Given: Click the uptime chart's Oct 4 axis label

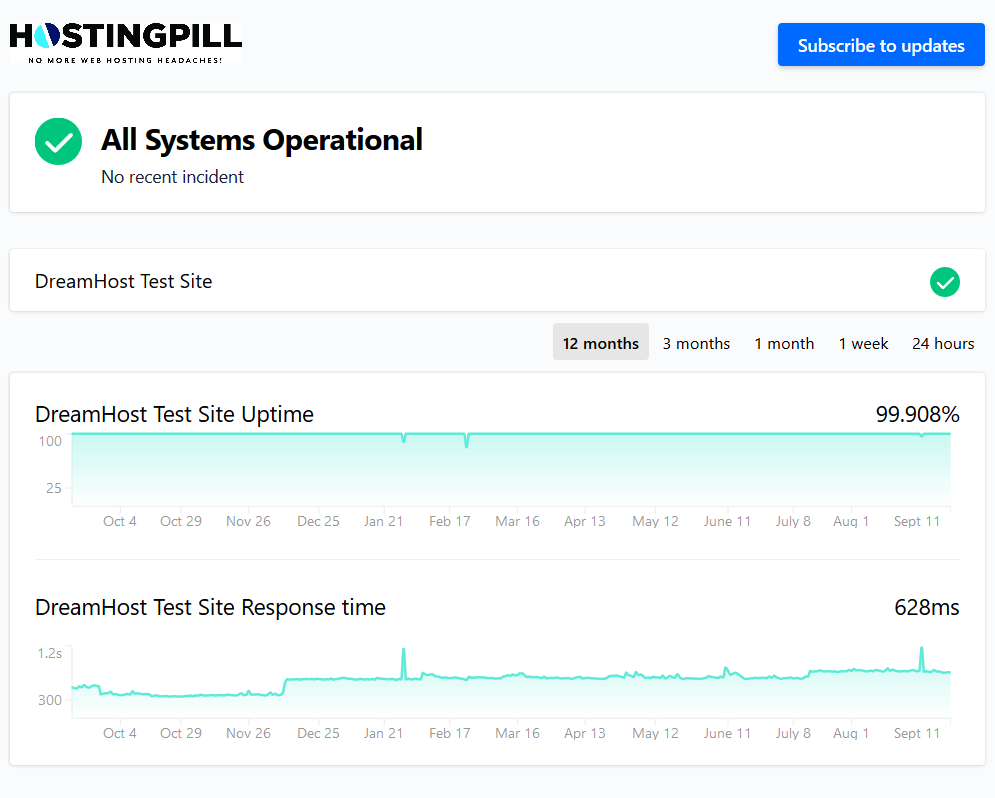Looking at the screenshot, I should [120, 521].
